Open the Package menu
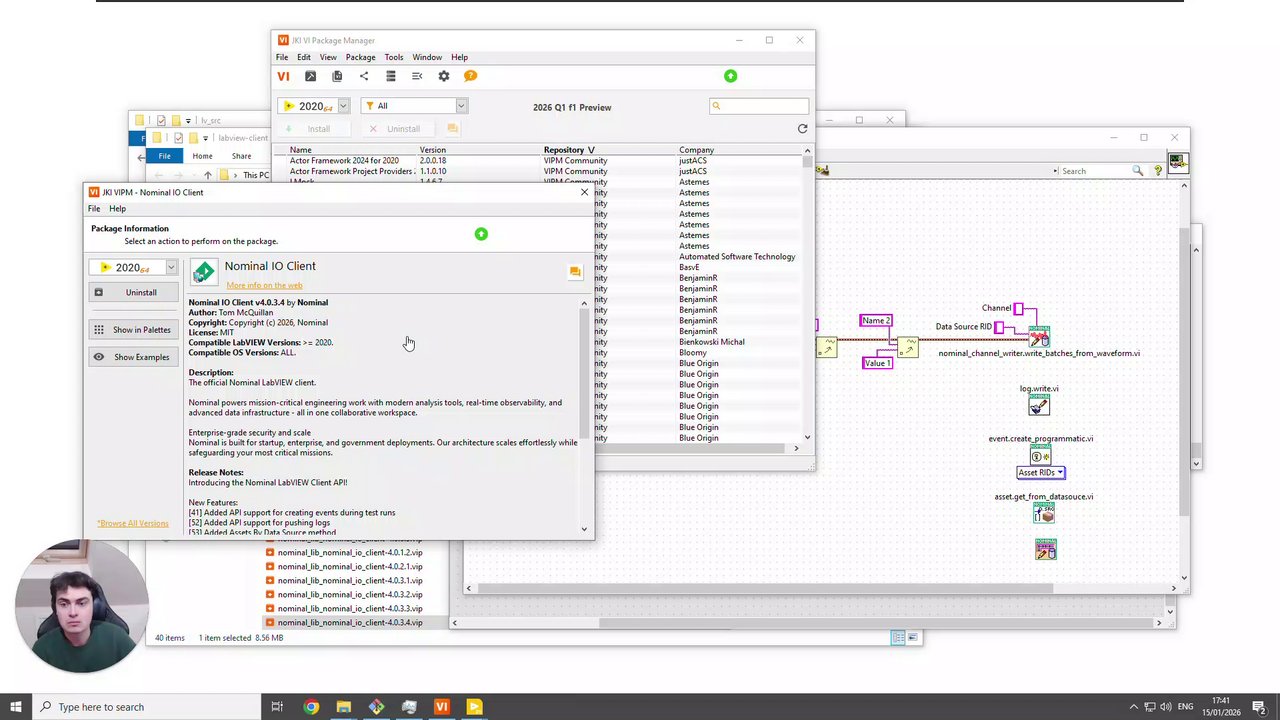Viewport: 1280px width, 720px height. pyautogui.click(x=360, y=57)
